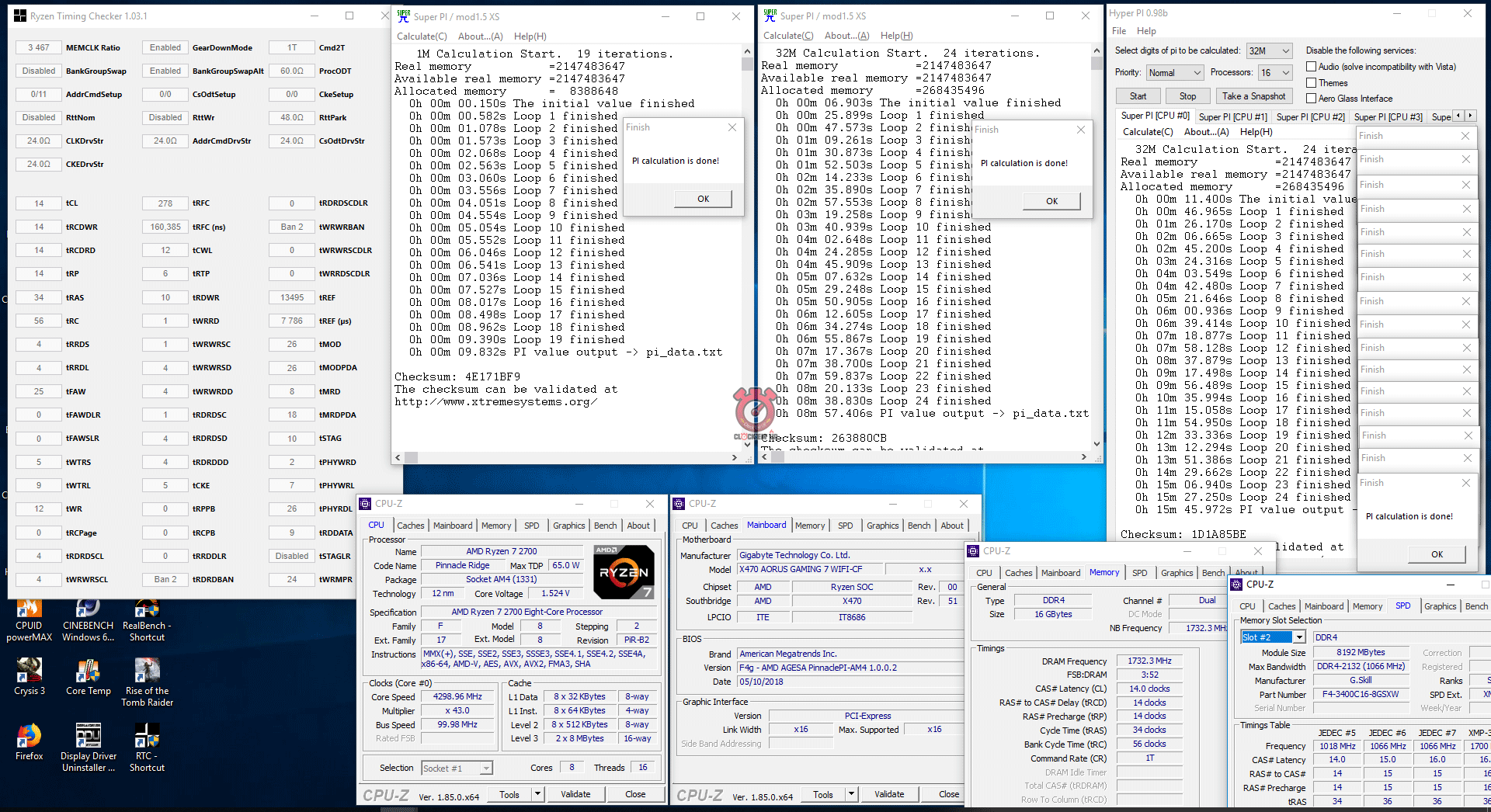
Task: Click the Core Temp desktop icon
Action: coord(88,672)
